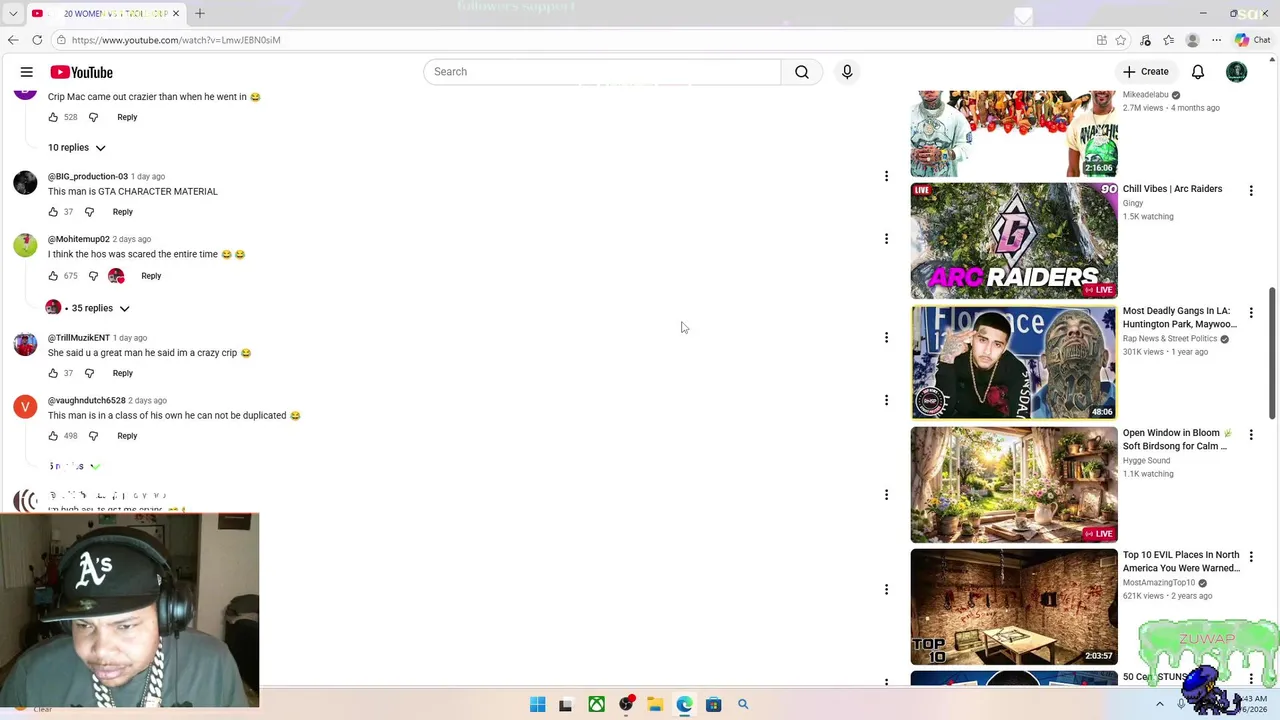Click the address bar URL

[x=176, y=40]
